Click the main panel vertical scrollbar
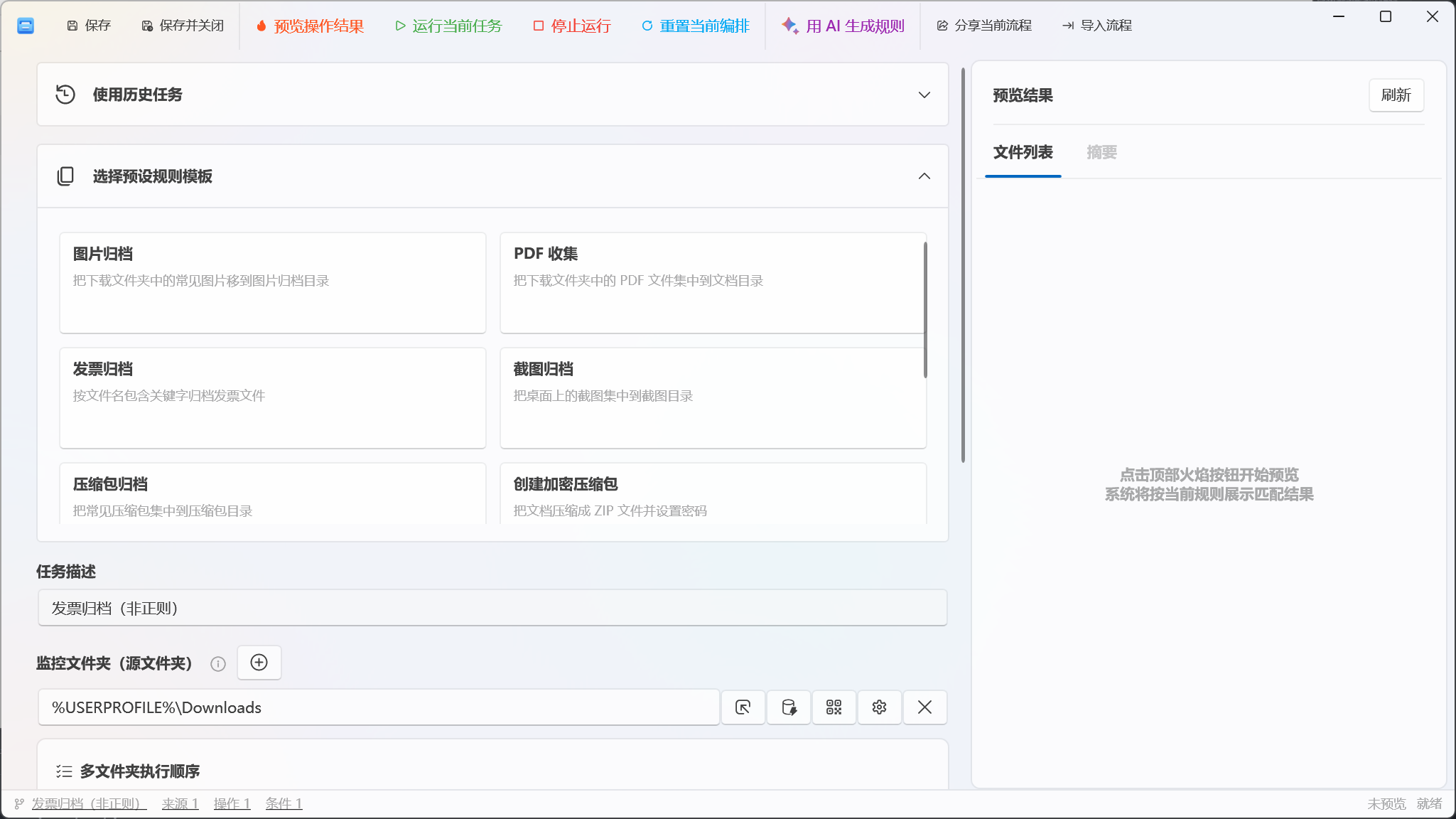1456x819 pixels. click(x=963, y=266)
